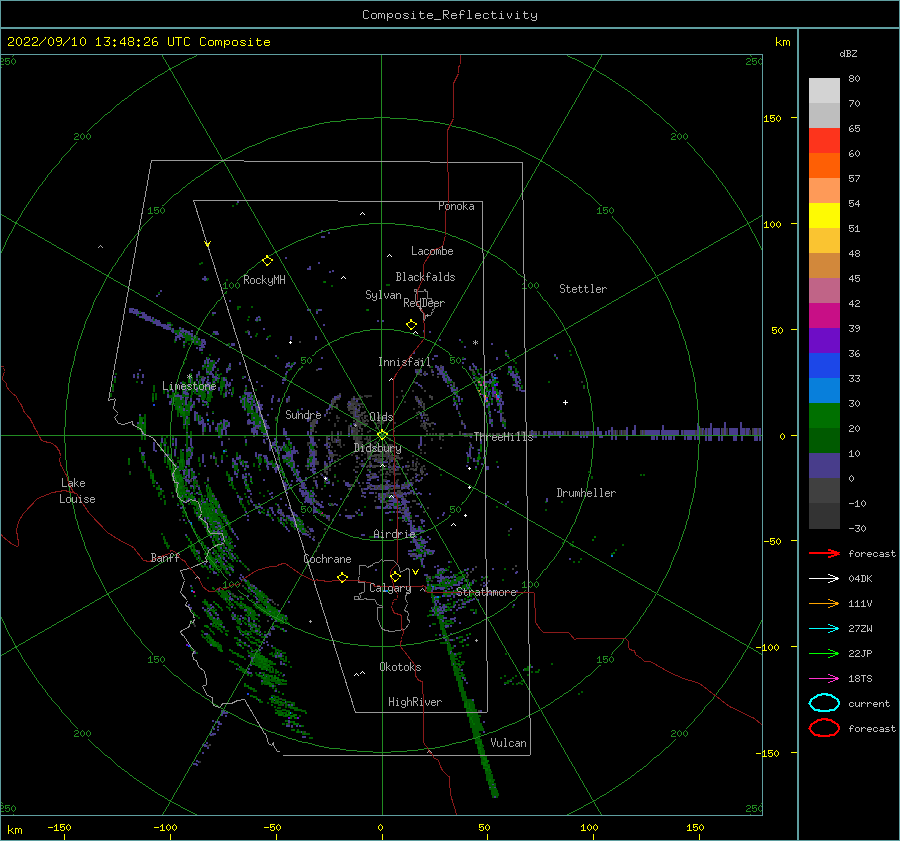Click the Blackfalds label
The image size is (900, 841).
425,277
